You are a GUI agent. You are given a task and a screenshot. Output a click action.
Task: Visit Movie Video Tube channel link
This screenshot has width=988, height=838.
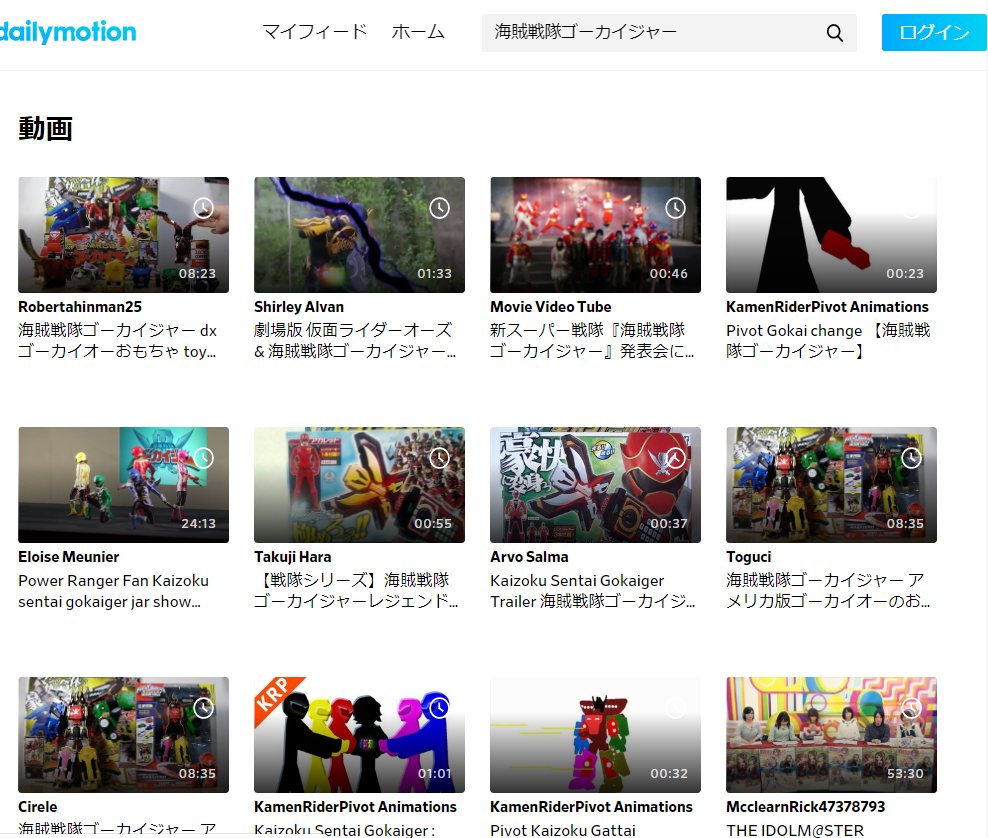coord(551,307)
